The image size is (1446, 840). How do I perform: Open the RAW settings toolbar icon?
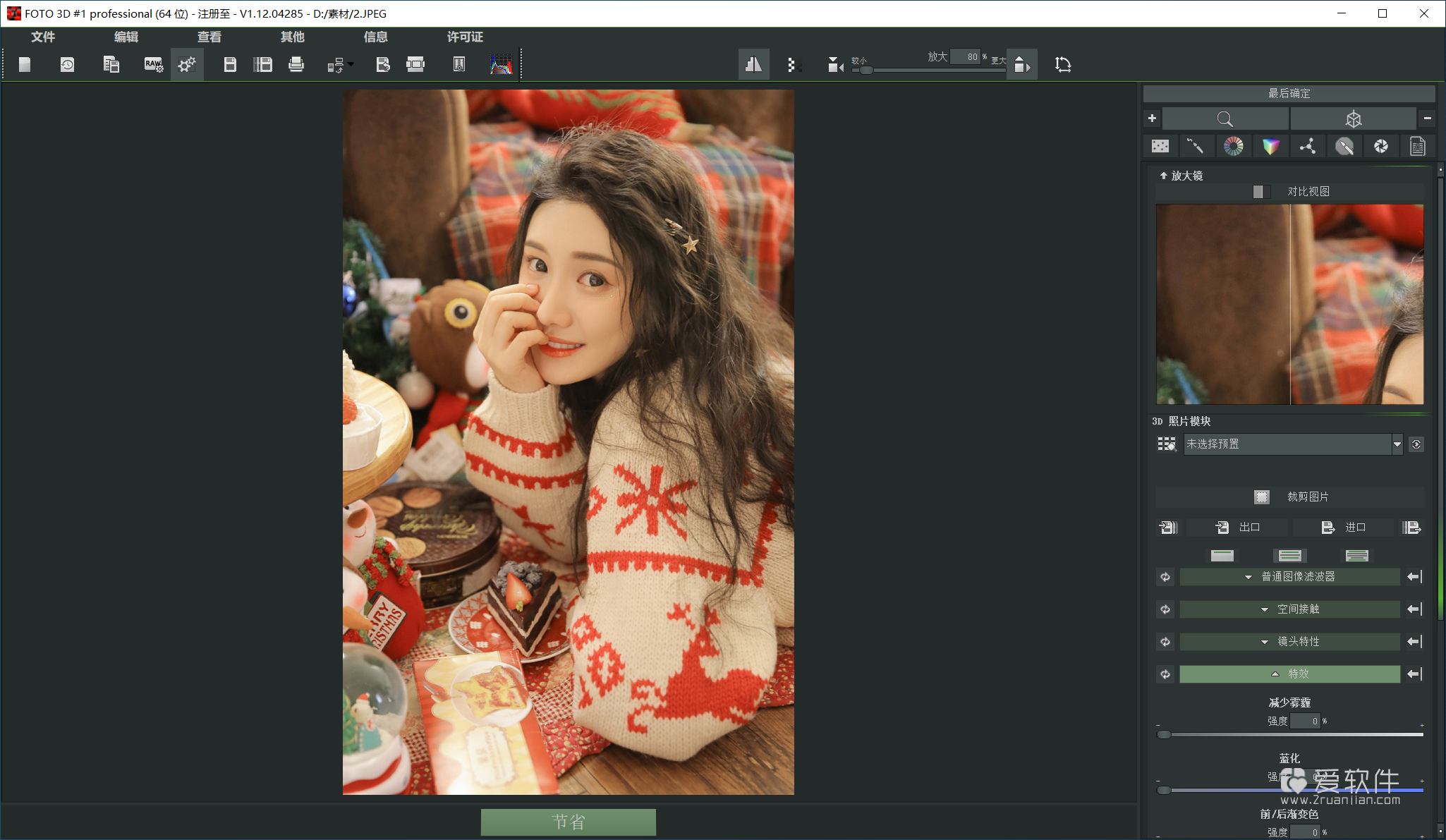tap(153, 65)
